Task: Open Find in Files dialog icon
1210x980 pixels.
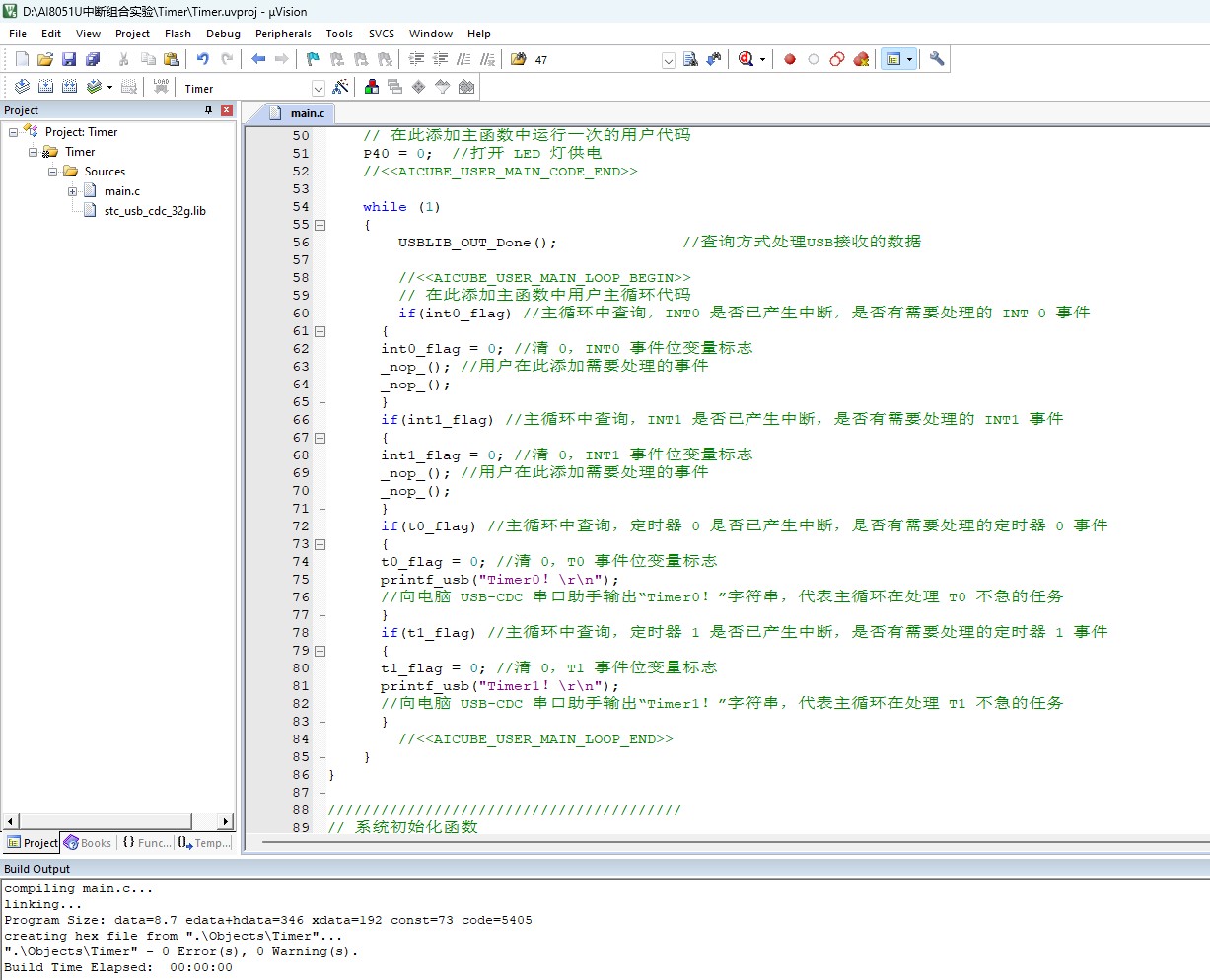Action: [x=519, y=59]
